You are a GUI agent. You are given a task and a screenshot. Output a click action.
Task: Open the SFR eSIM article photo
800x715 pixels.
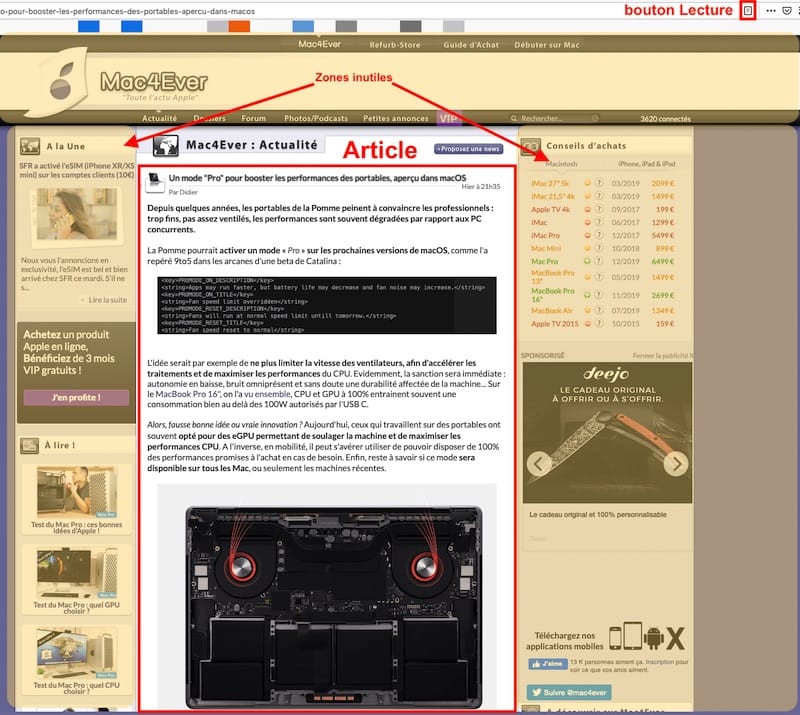[77, 214]
